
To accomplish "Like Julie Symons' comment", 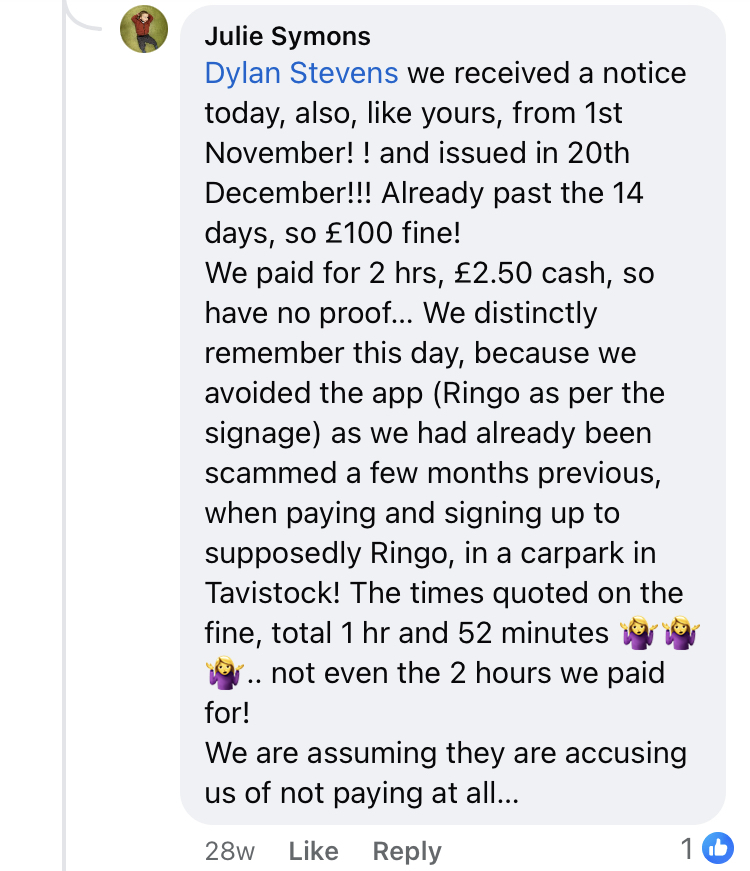I will (x=313, y=850).
